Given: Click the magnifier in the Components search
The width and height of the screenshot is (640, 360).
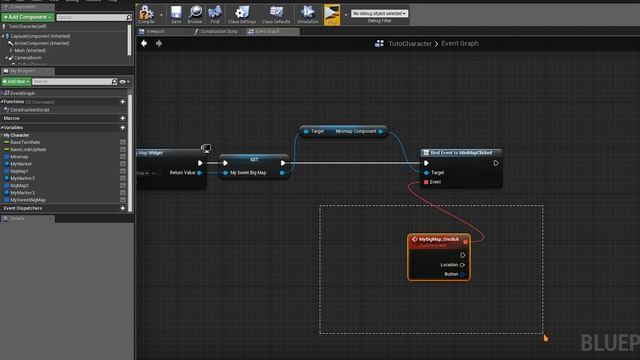Looking at the screenshot, I should (129, 18).
